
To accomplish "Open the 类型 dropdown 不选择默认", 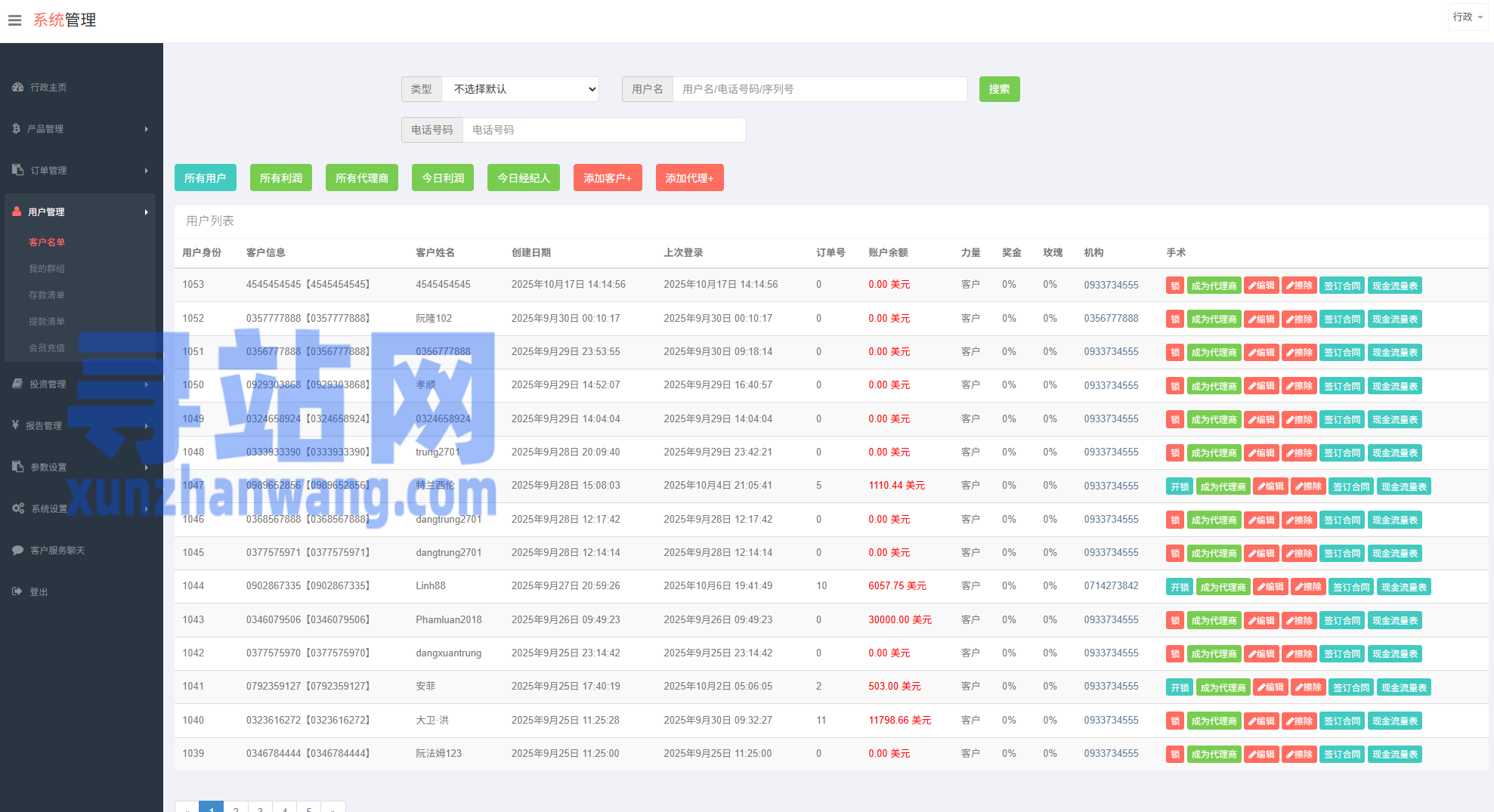I will tap(520, 89).
